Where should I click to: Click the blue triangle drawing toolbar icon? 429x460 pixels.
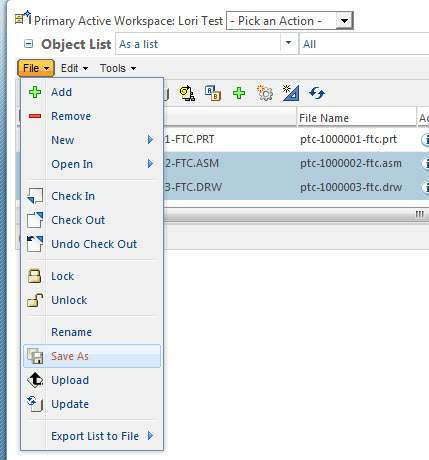[x=291, y=93]
